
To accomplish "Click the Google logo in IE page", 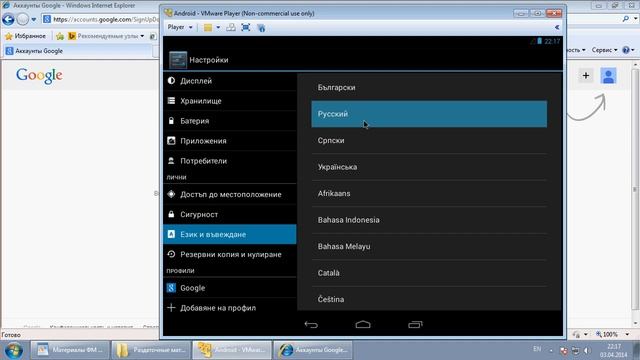I will click(x=39, y=76).
